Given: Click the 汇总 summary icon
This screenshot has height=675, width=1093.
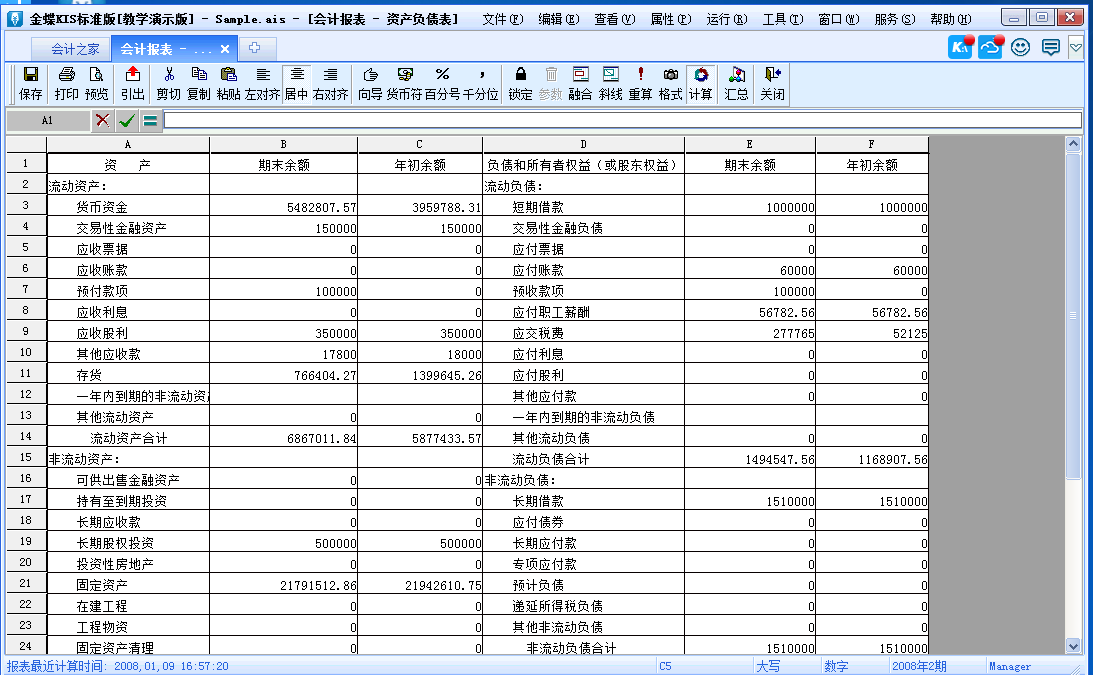Looking at the screenshot, I should coord(736,83).
